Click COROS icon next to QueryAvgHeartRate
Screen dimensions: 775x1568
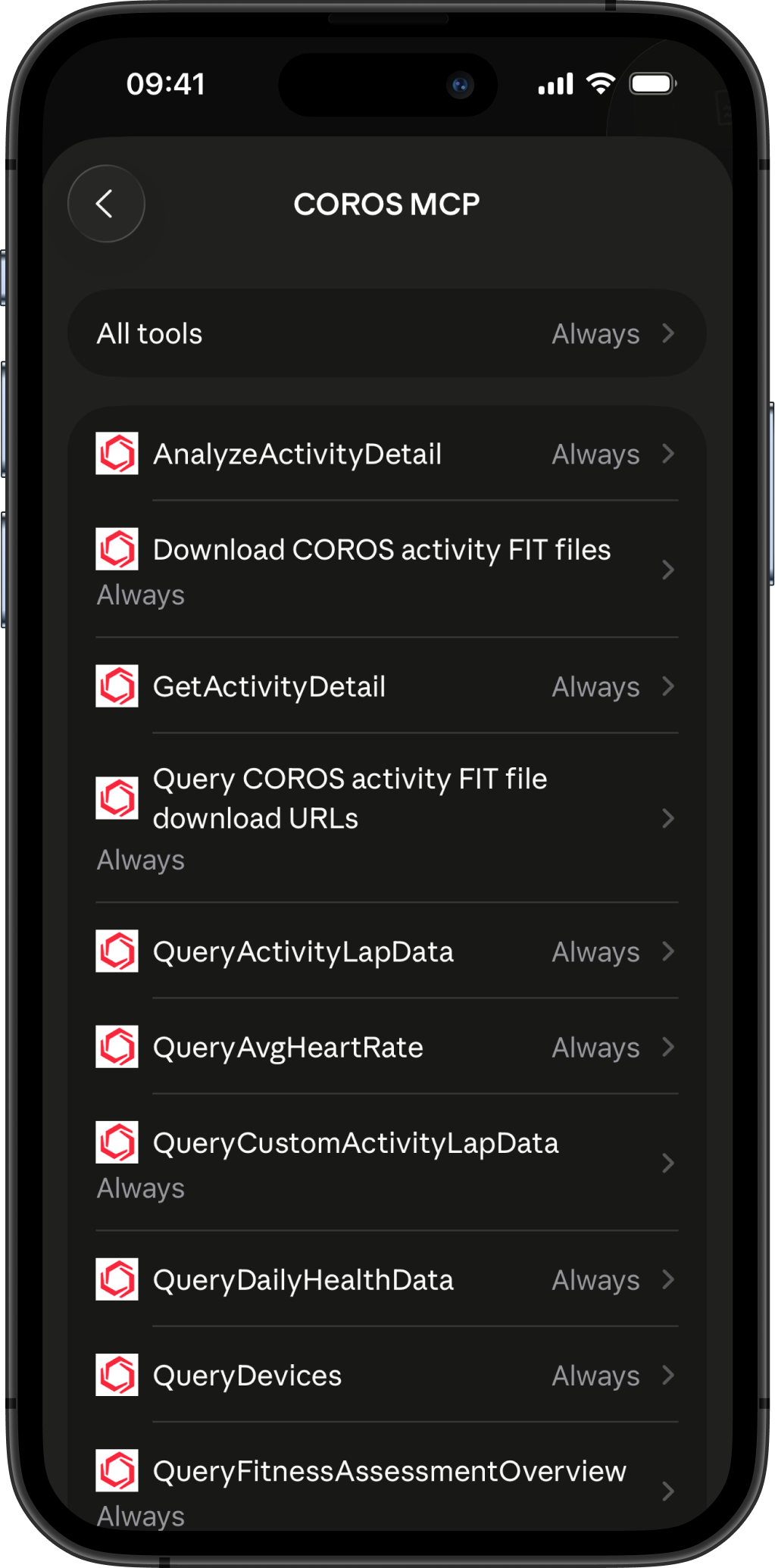[x=117, y=1047]
